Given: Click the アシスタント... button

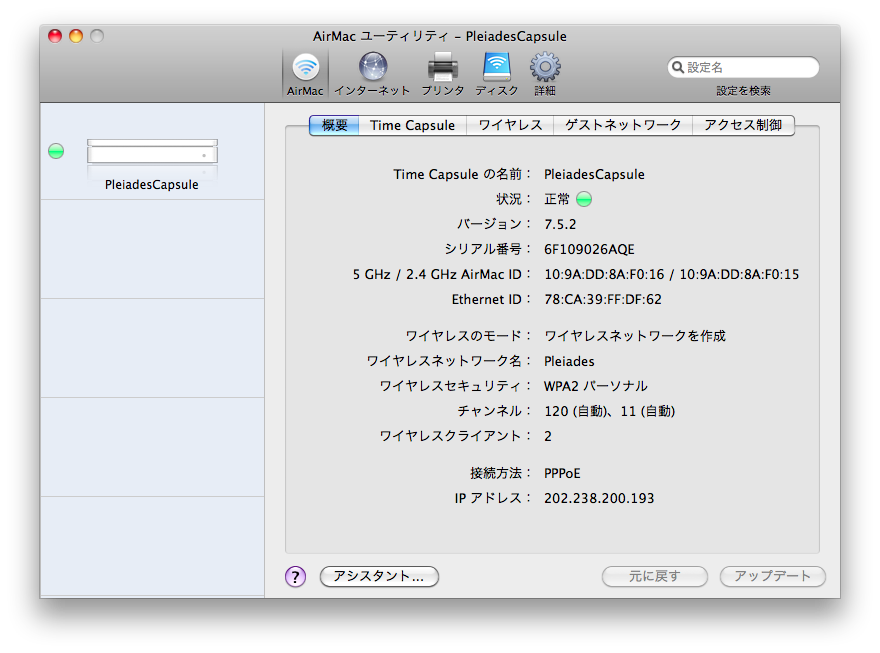Looking at the screenshot, I should pyautogui.click(x=379, y=576).
